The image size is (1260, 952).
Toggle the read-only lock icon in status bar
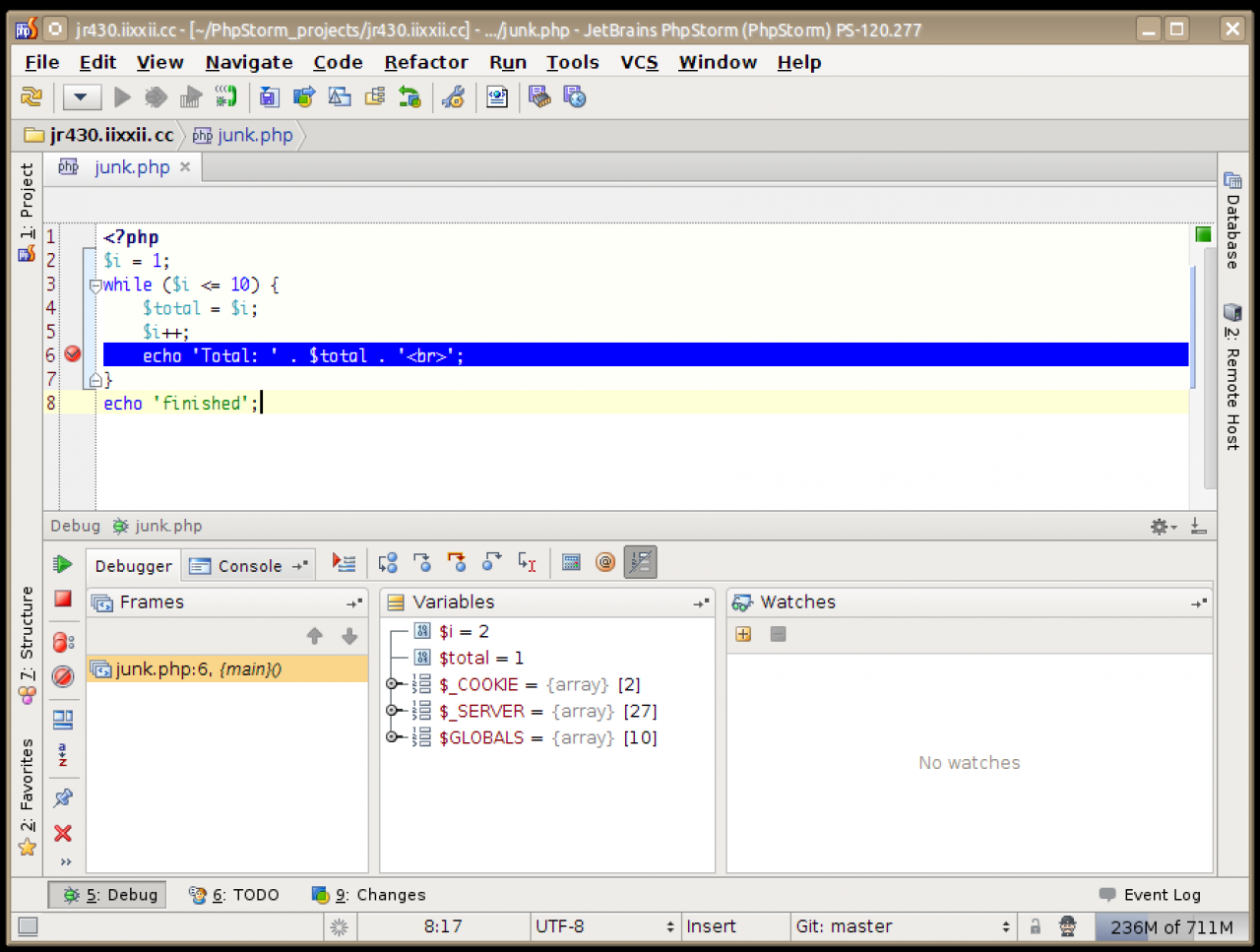1035,926
